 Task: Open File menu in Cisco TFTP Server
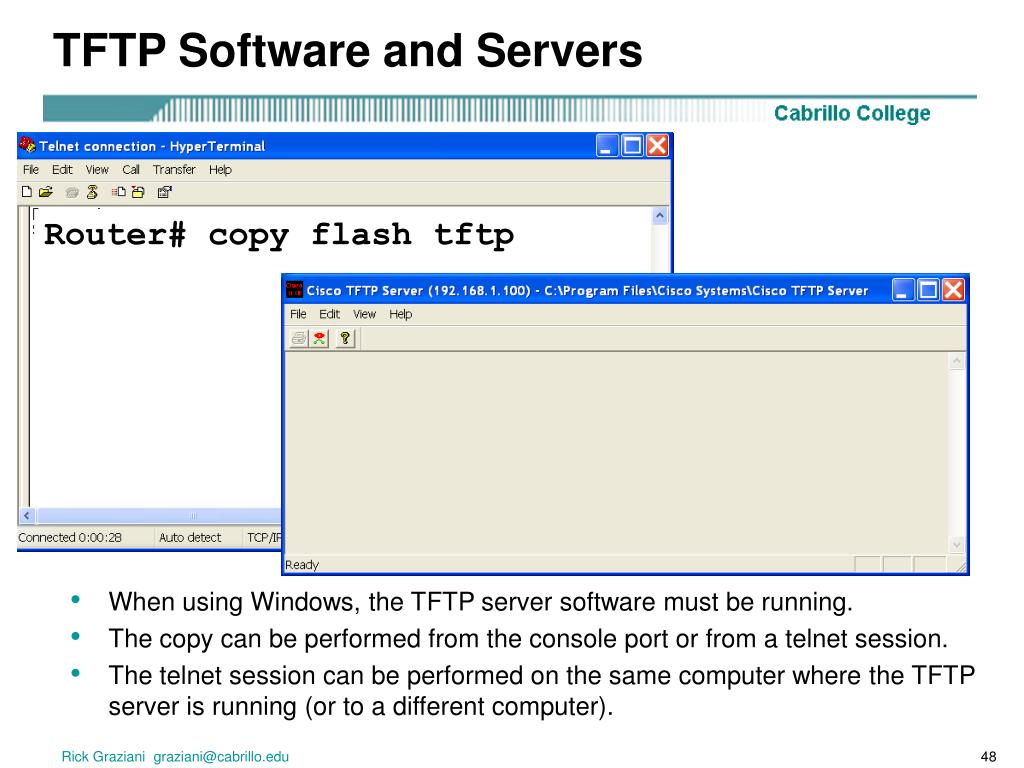pos(298,314)
